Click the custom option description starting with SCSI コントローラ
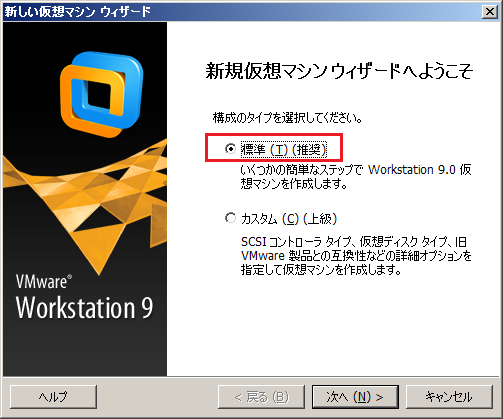The height and width of the screenshot is (419, 503). 356,256
